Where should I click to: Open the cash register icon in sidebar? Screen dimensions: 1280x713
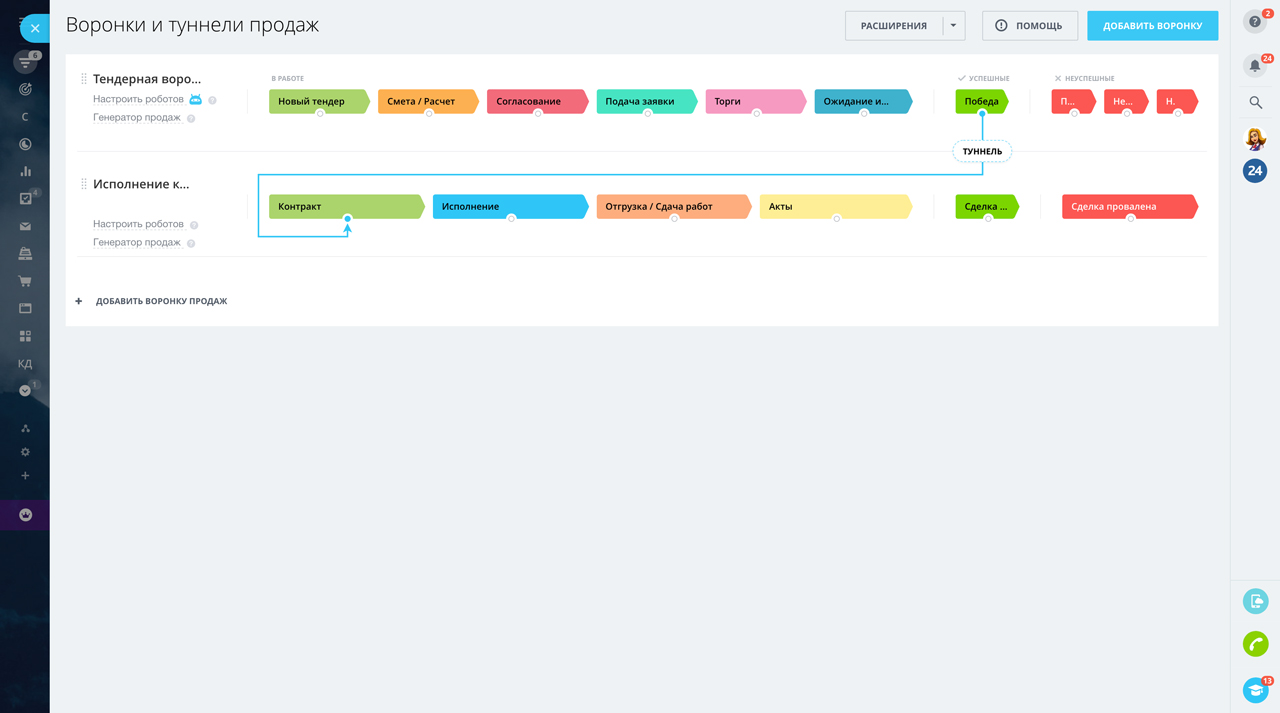25,254
